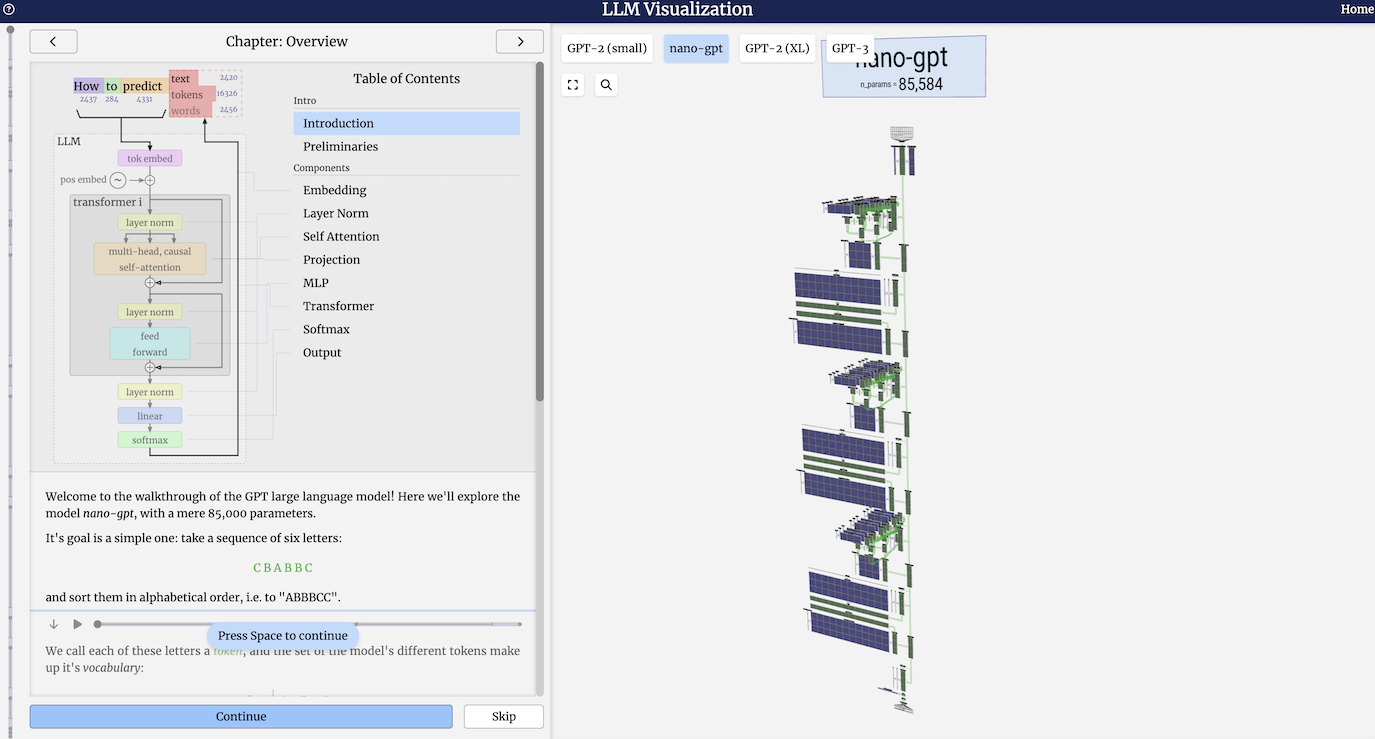The width and height of the screenshot is (1375, 739).
Task: Click the LLM Visualization title
Action: point(677,10)
